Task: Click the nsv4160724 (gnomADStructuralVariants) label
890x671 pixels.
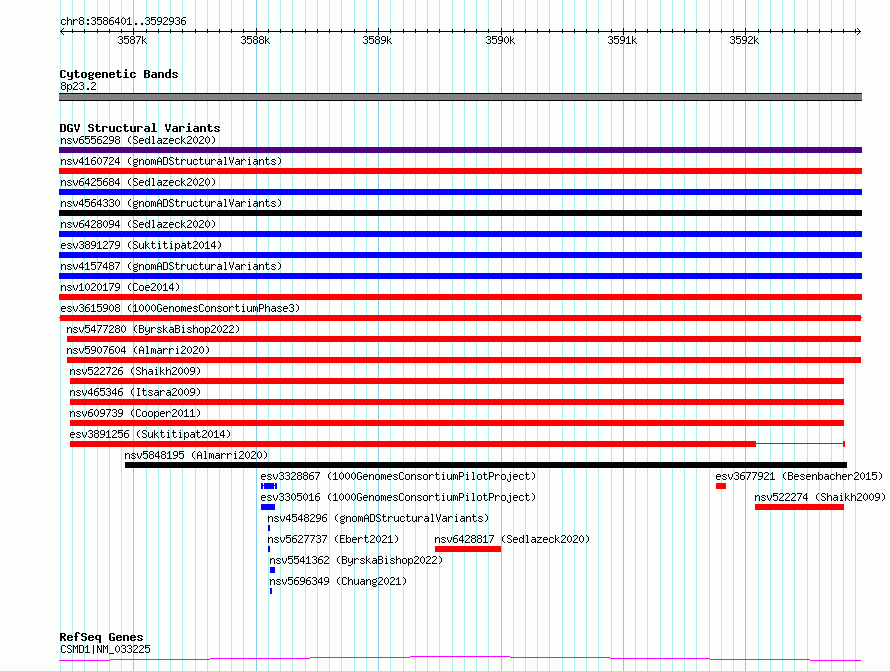Action: 171,161
